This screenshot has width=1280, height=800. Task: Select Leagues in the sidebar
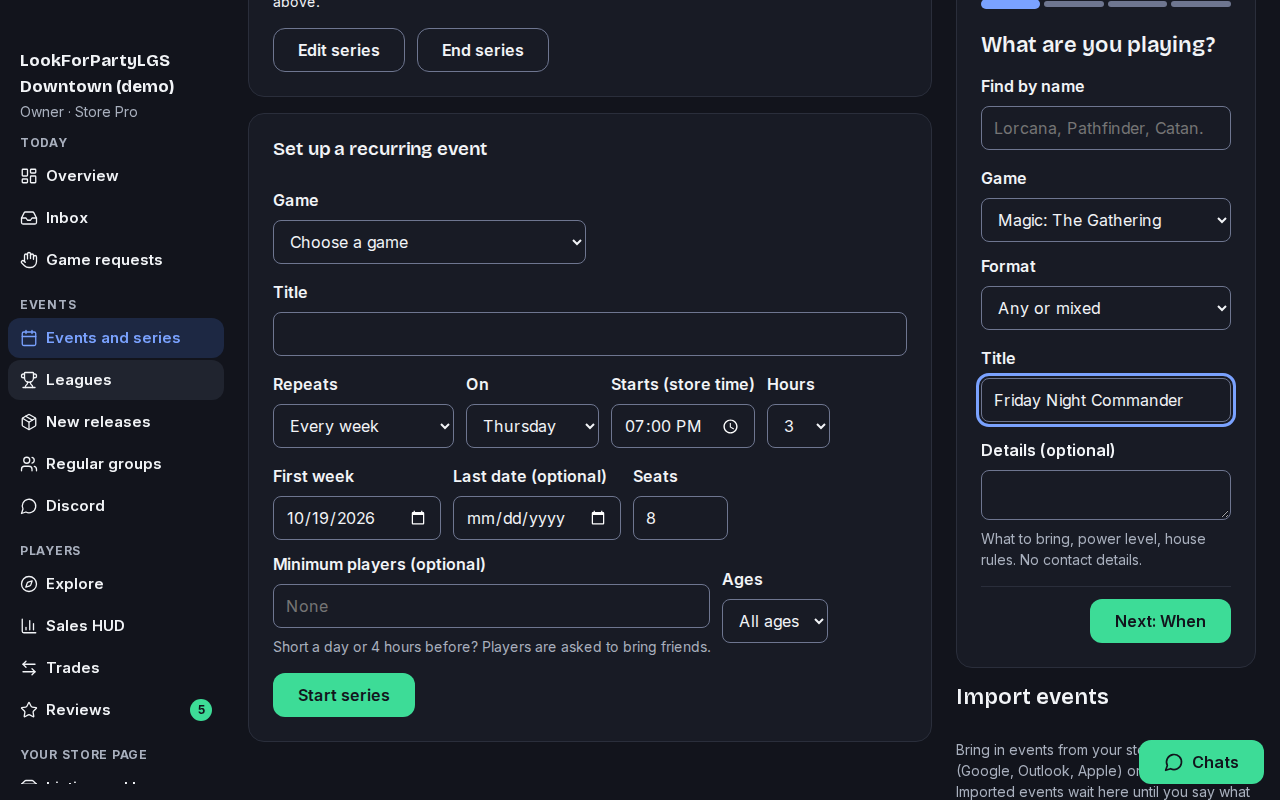click(116, 380)
